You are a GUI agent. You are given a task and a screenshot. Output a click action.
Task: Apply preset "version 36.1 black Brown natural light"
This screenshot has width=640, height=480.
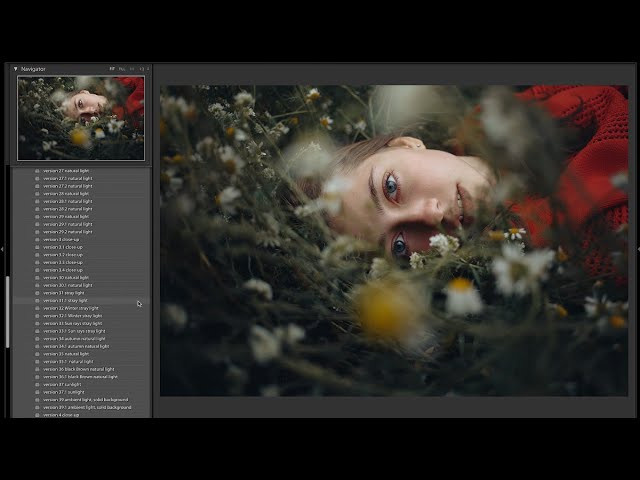pyautogui.click(x=82, y=377)
